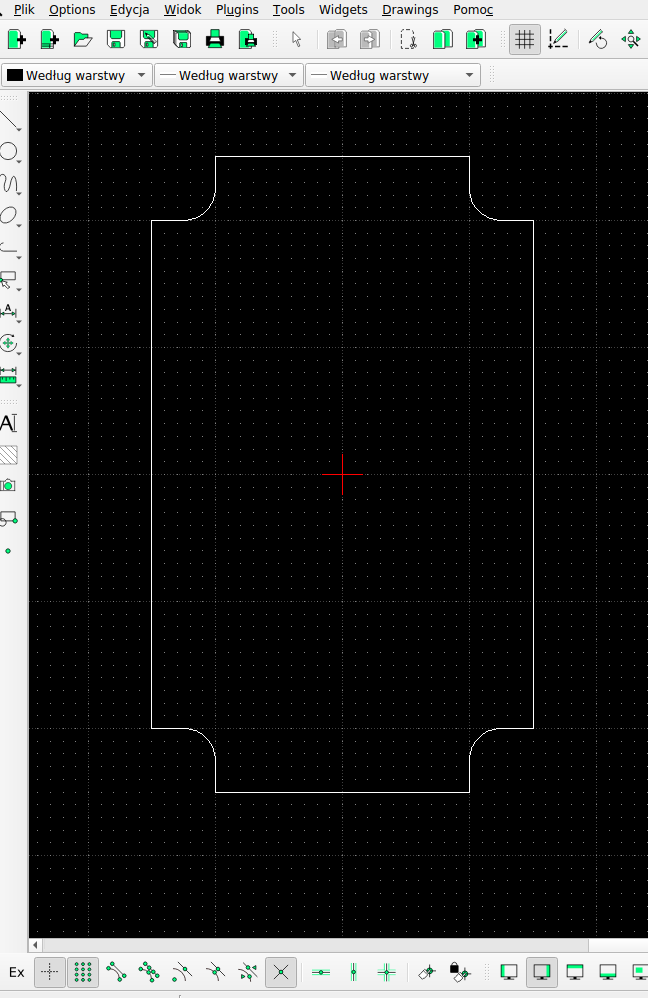Cut the selected entities
Viewport: 648px width, 998px height.
(x=409, y=39)
